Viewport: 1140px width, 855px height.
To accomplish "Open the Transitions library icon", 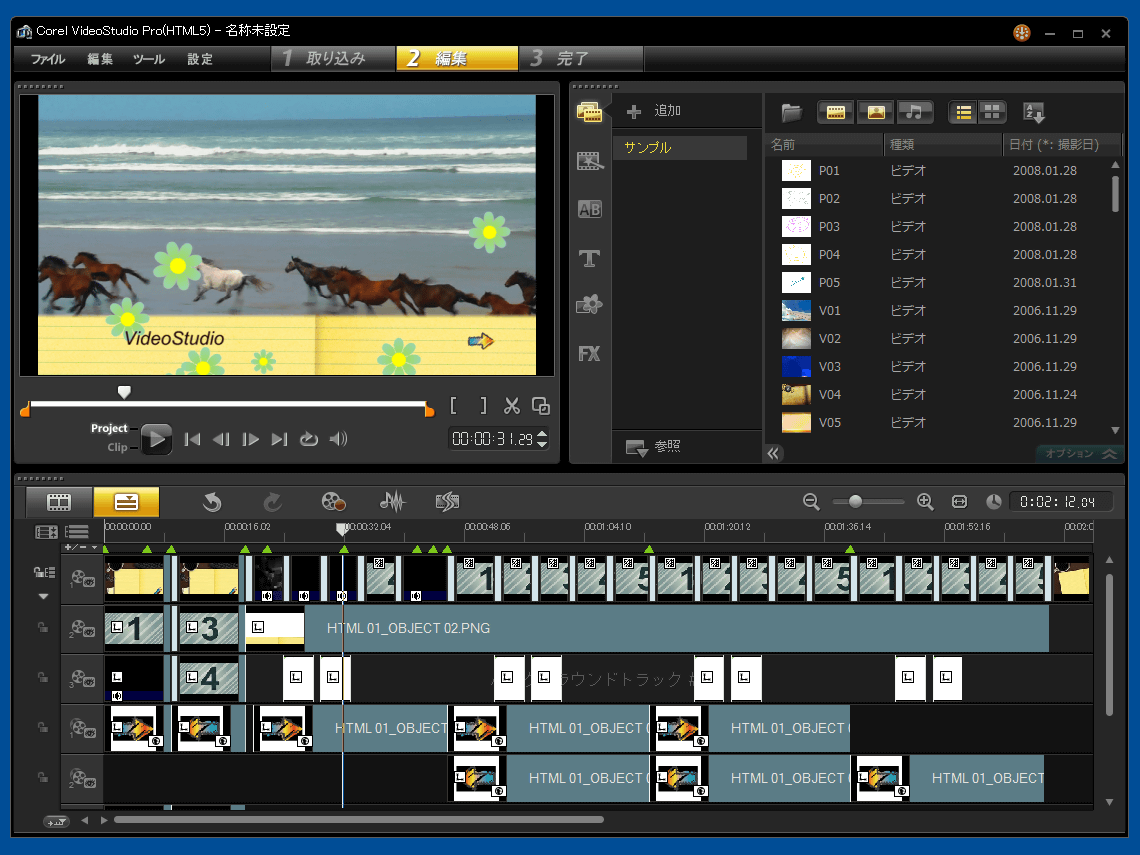I will point(590,161).
